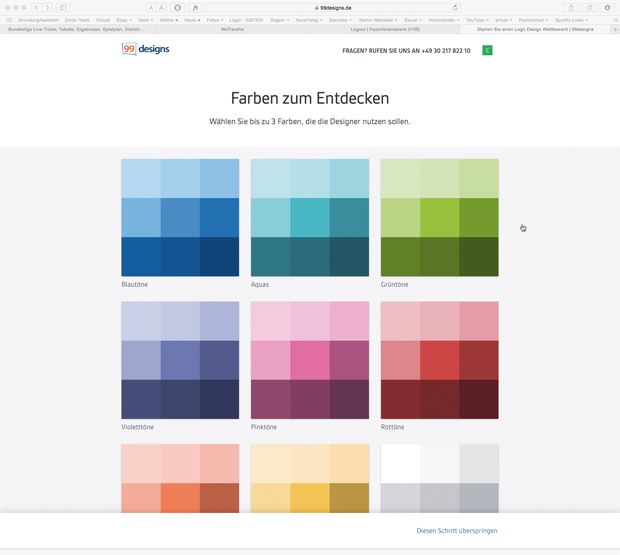Click the show all tabs icon
The width and height of the screenshot is (620, 555).
click(589, 8)
